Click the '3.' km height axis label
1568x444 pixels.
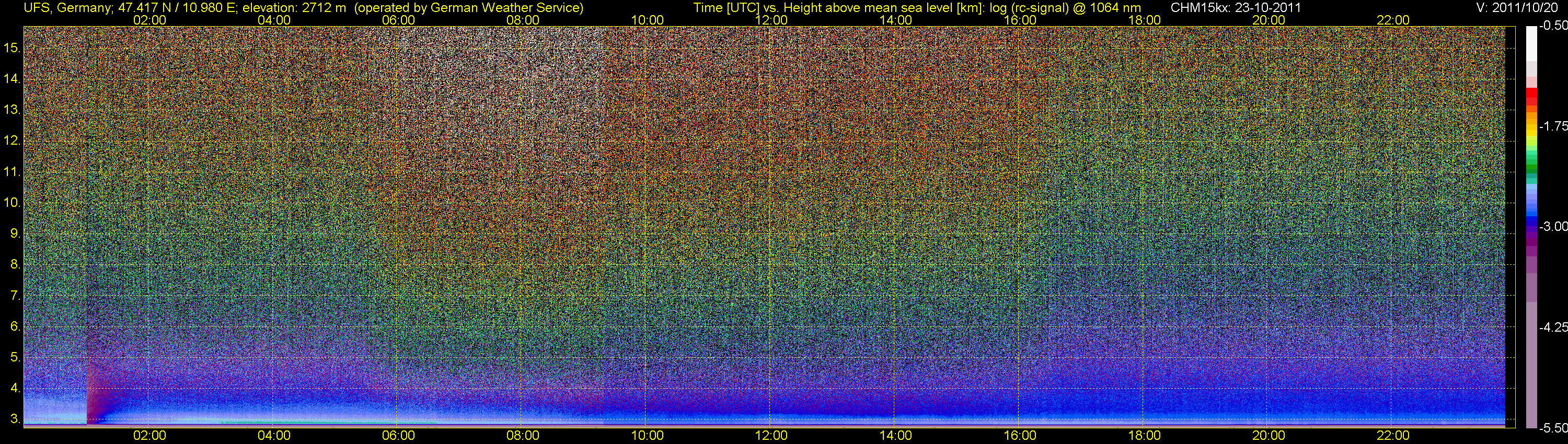(15, 419)
